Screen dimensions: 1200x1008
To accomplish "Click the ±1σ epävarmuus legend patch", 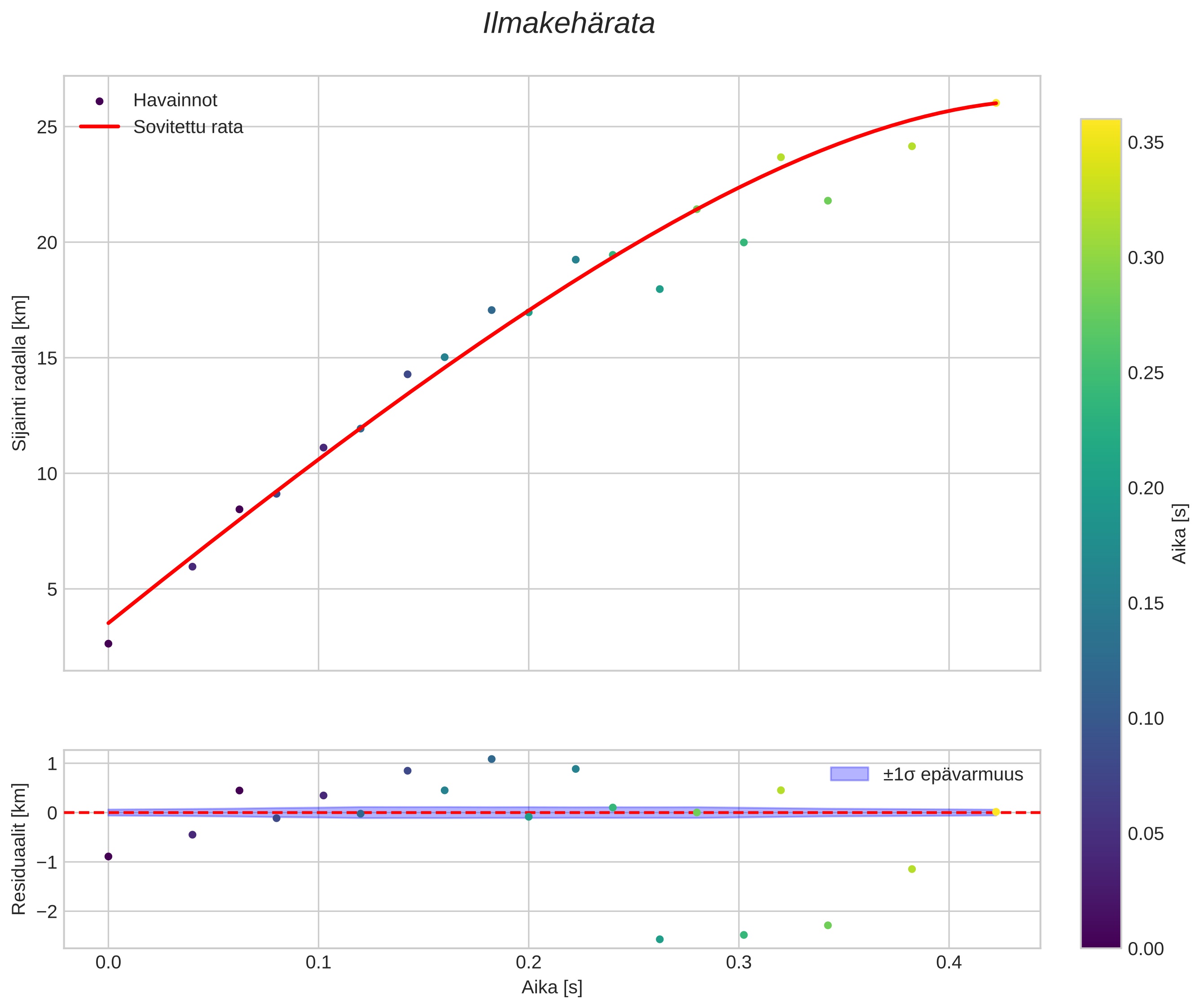I will 849,774.
